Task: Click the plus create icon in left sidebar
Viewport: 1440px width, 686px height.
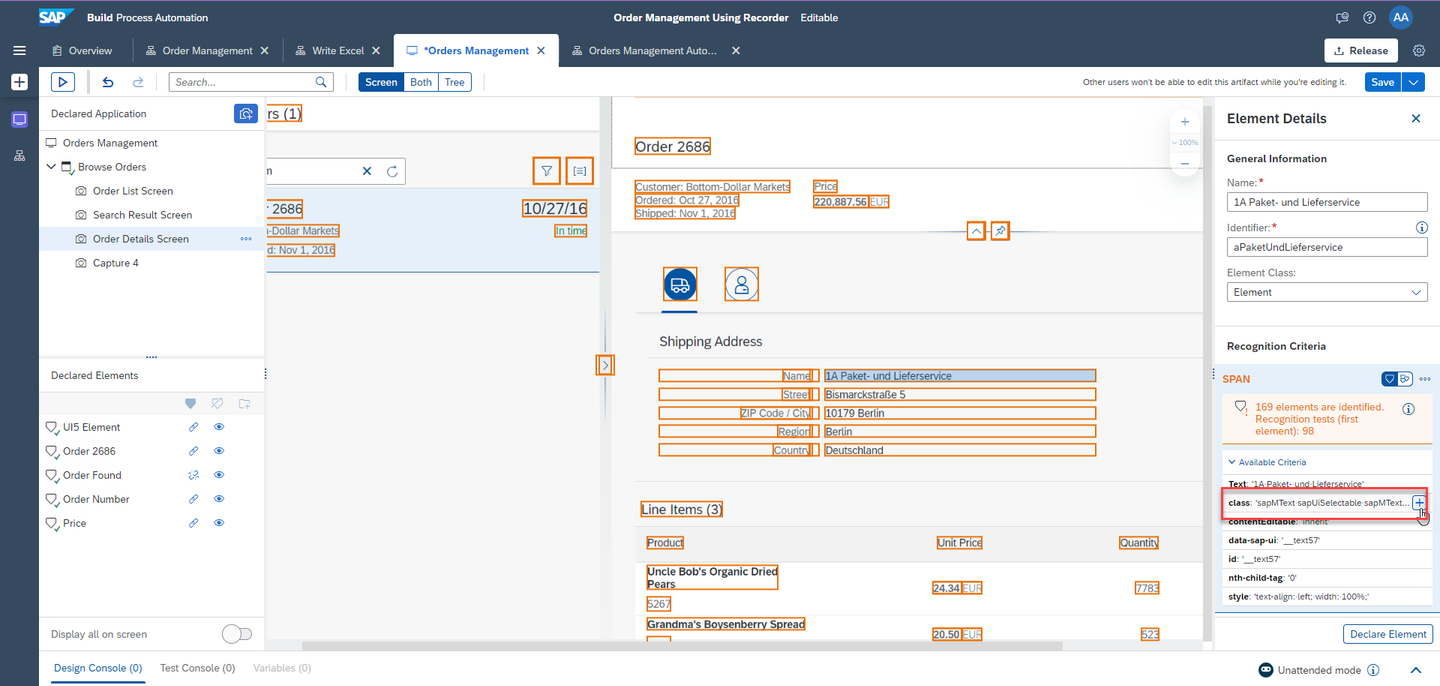Action: click(19, 82)
